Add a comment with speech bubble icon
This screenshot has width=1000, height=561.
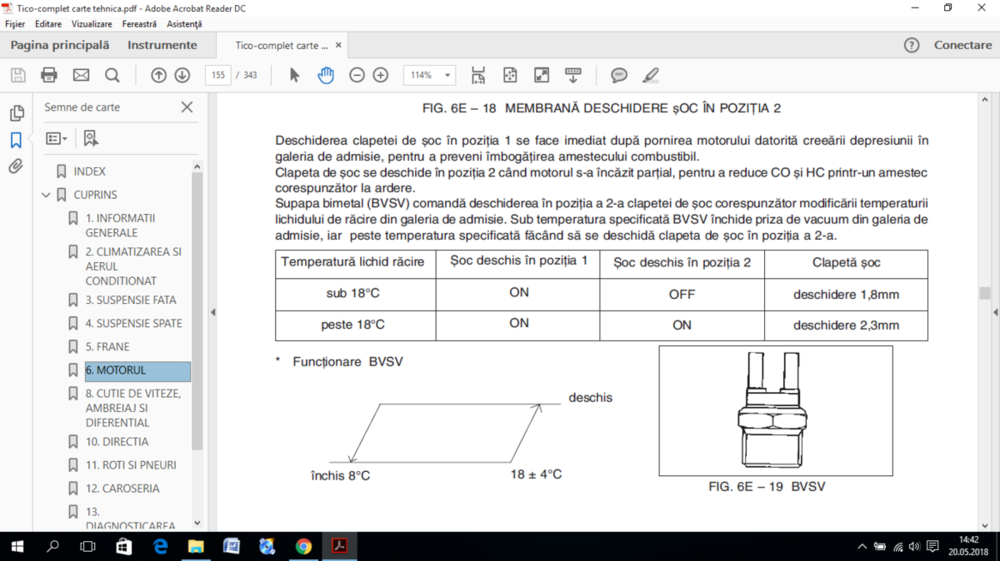(x=619, y=75)
